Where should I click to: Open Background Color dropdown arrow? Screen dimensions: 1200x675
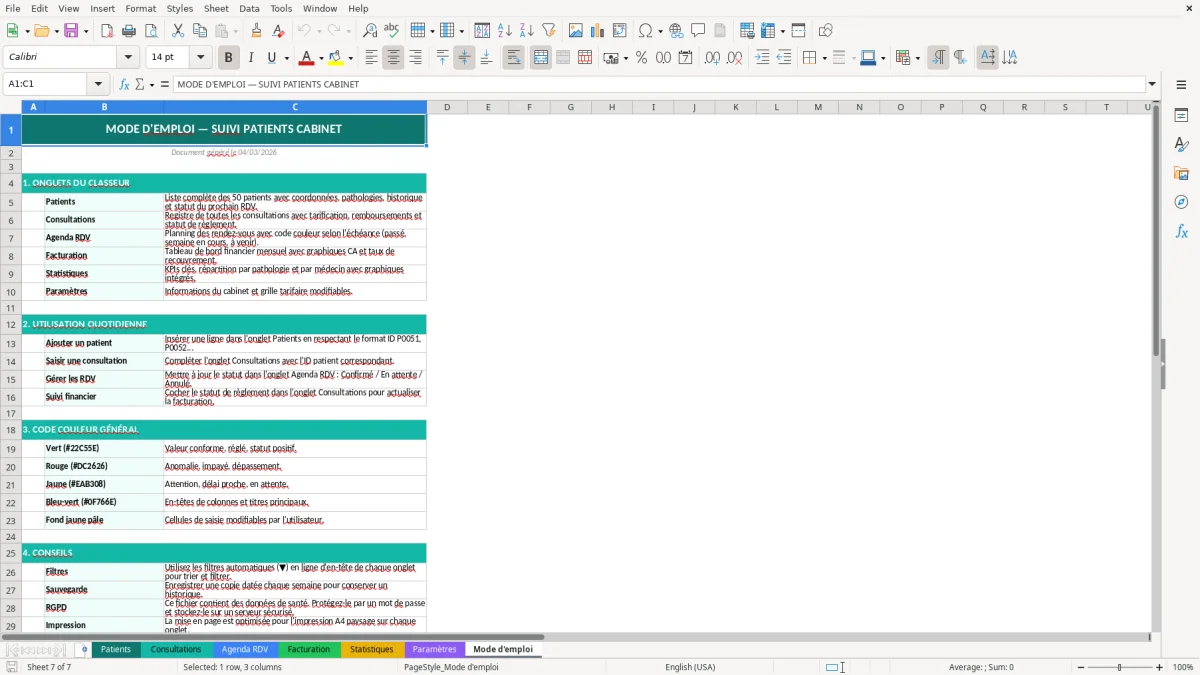coord(350,58)
